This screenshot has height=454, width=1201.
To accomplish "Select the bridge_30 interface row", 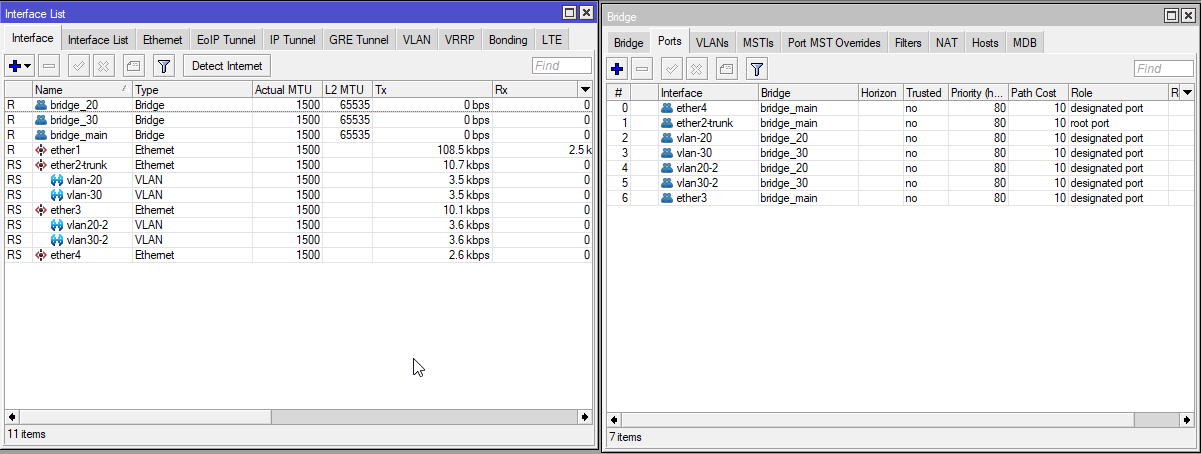I will (298, 120).
